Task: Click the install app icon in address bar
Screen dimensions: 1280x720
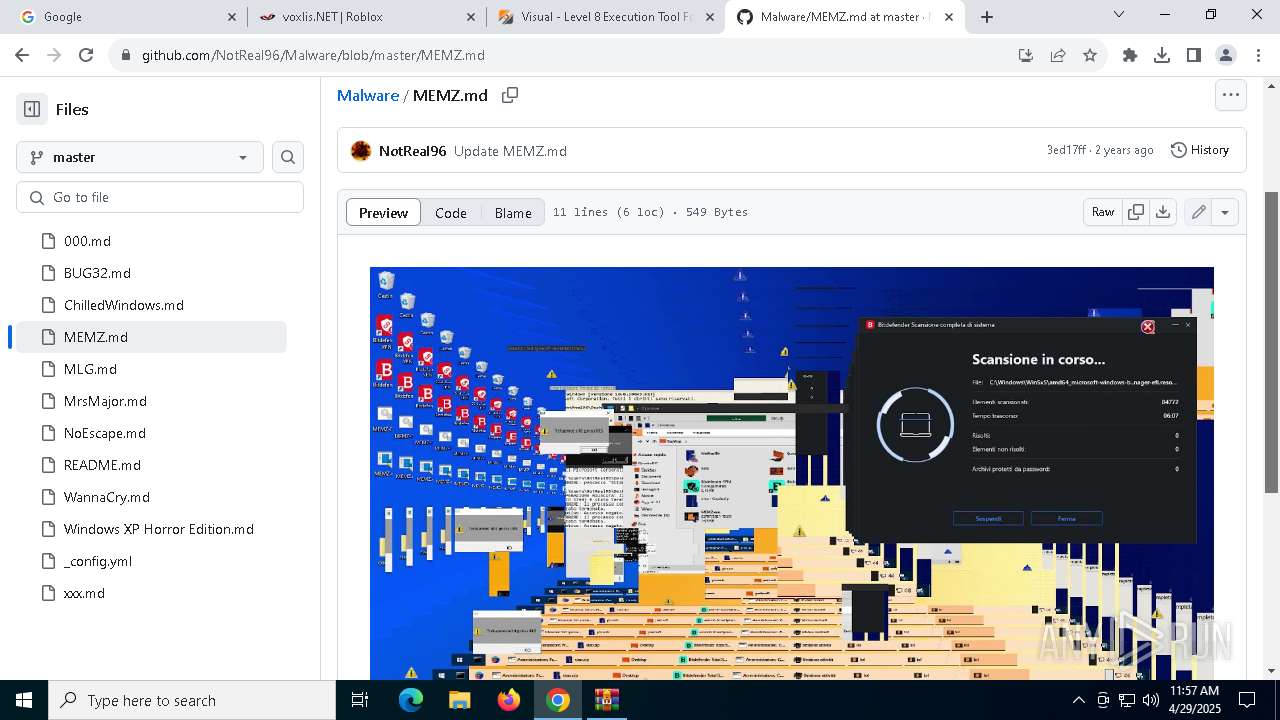Action: [1026, 56]
